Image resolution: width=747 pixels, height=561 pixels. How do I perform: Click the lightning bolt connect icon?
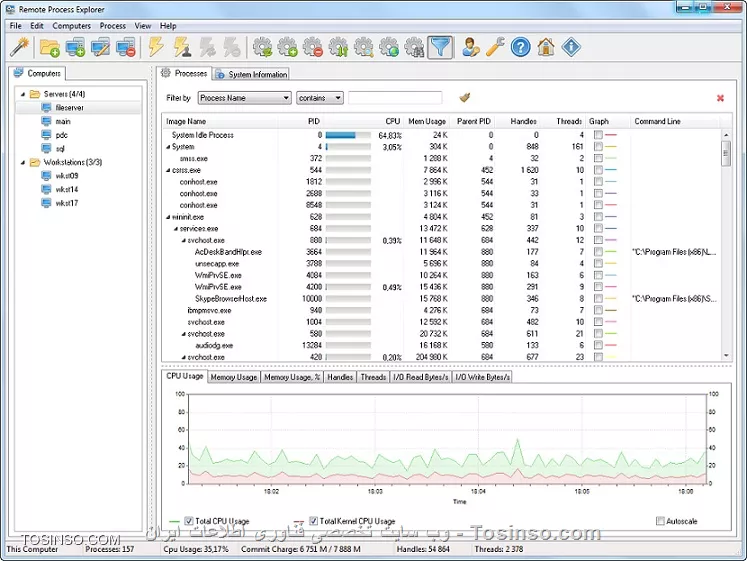point(156,47)
